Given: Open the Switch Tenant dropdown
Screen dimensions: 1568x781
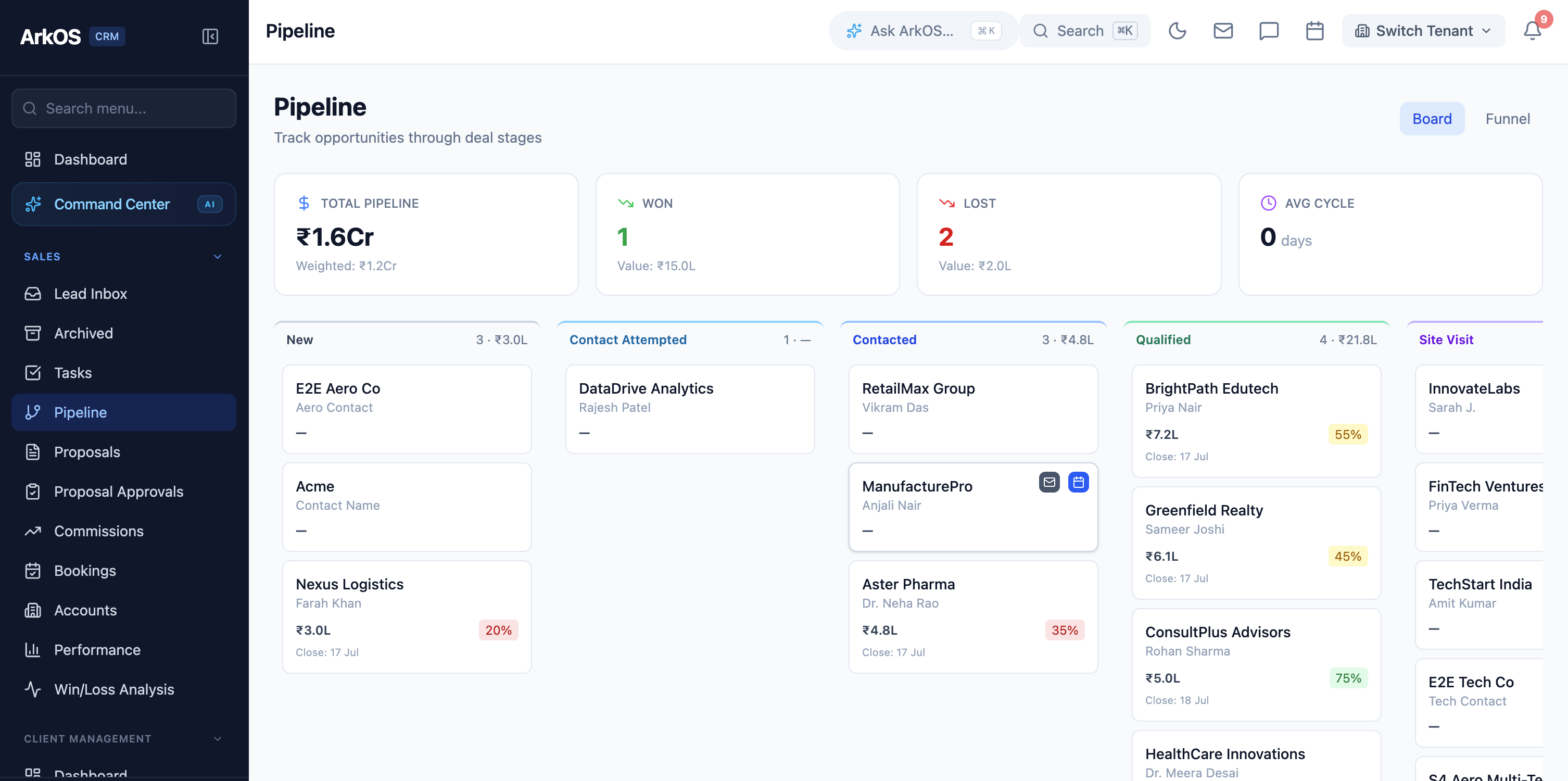Looking at the screenshot, I should click(1423, 31).
